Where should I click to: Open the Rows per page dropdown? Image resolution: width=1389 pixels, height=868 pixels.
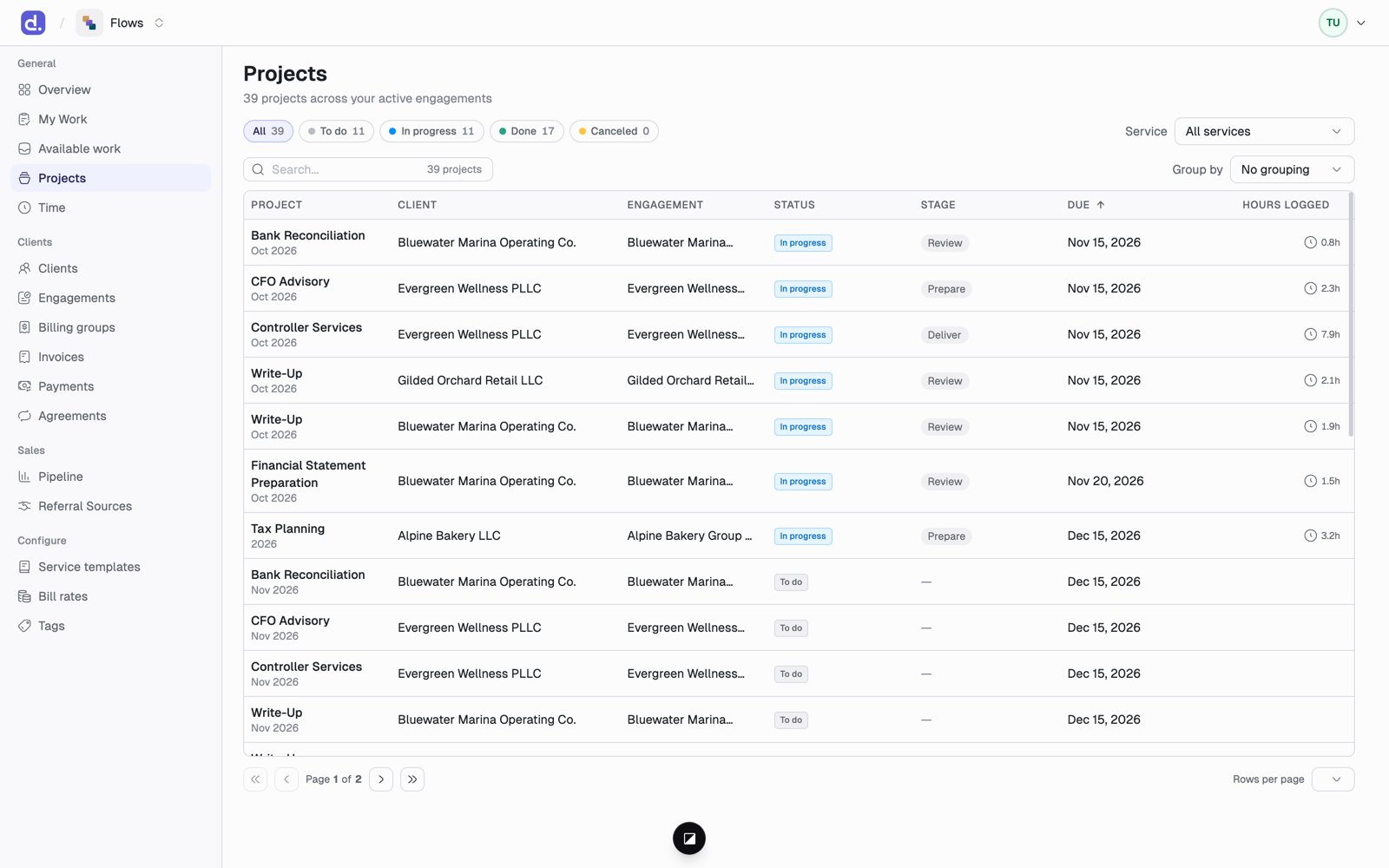[1333, 779]
